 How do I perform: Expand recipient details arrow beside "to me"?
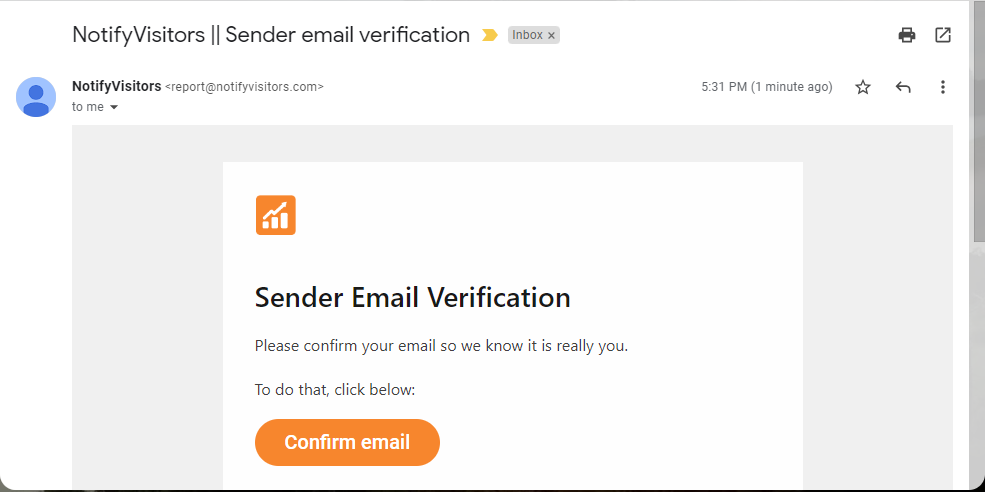[x=114, y=107]
